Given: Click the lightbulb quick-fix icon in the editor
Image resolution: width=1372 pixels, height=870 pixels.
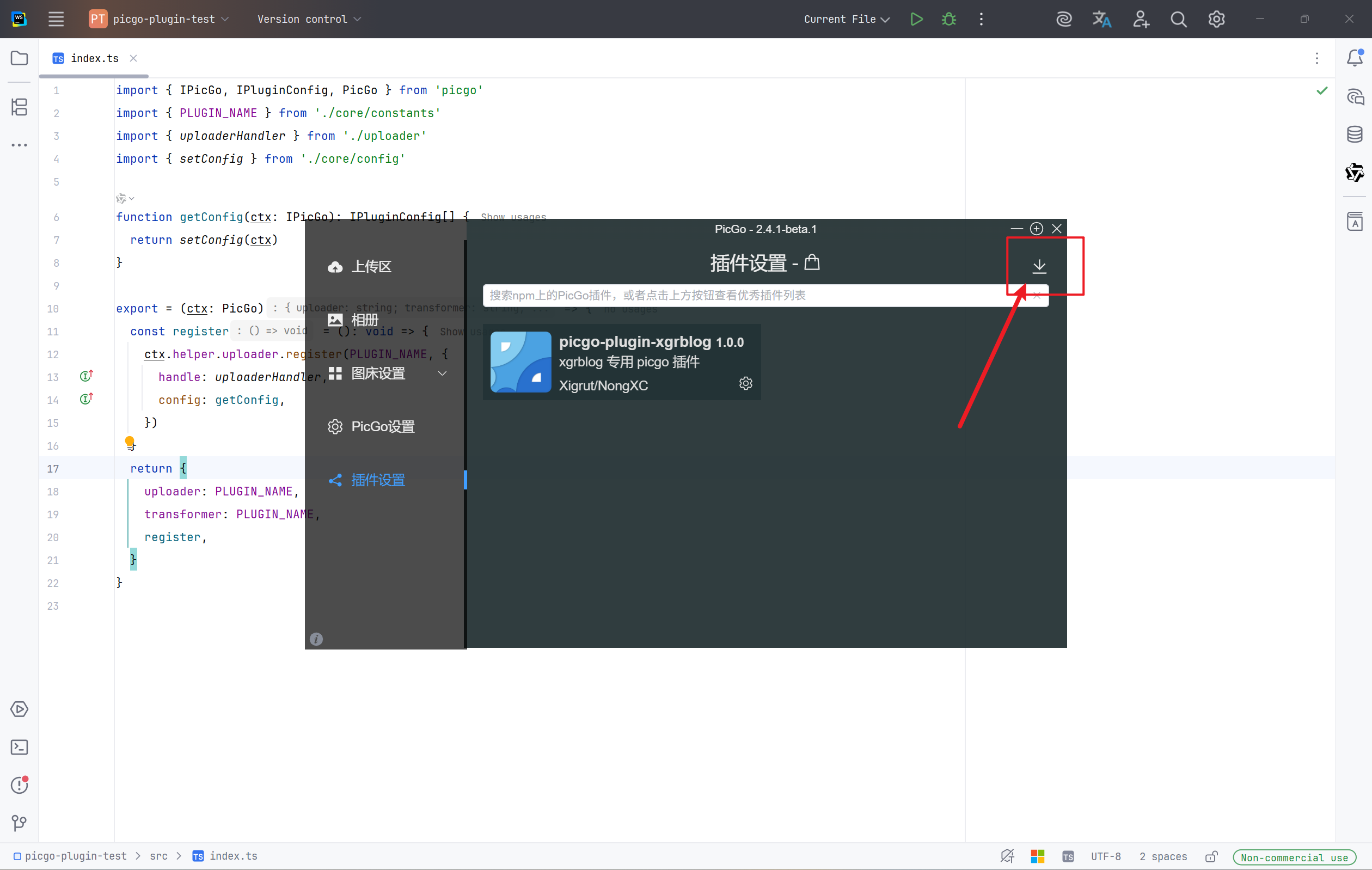Looking at the screenshot, I should 130,443.
